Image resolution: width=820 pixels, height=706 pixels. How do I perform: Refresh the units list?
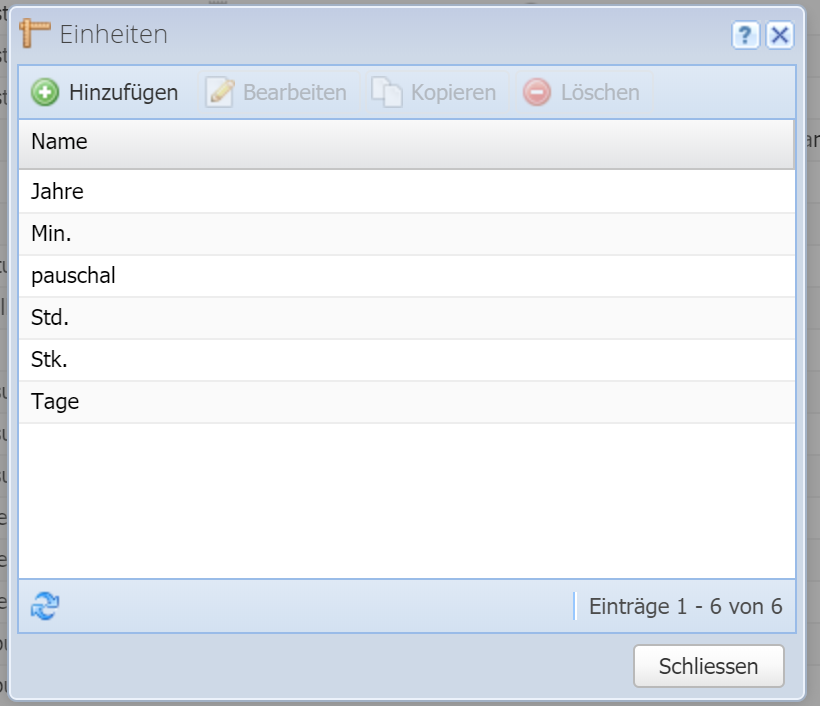coord(45,606)
